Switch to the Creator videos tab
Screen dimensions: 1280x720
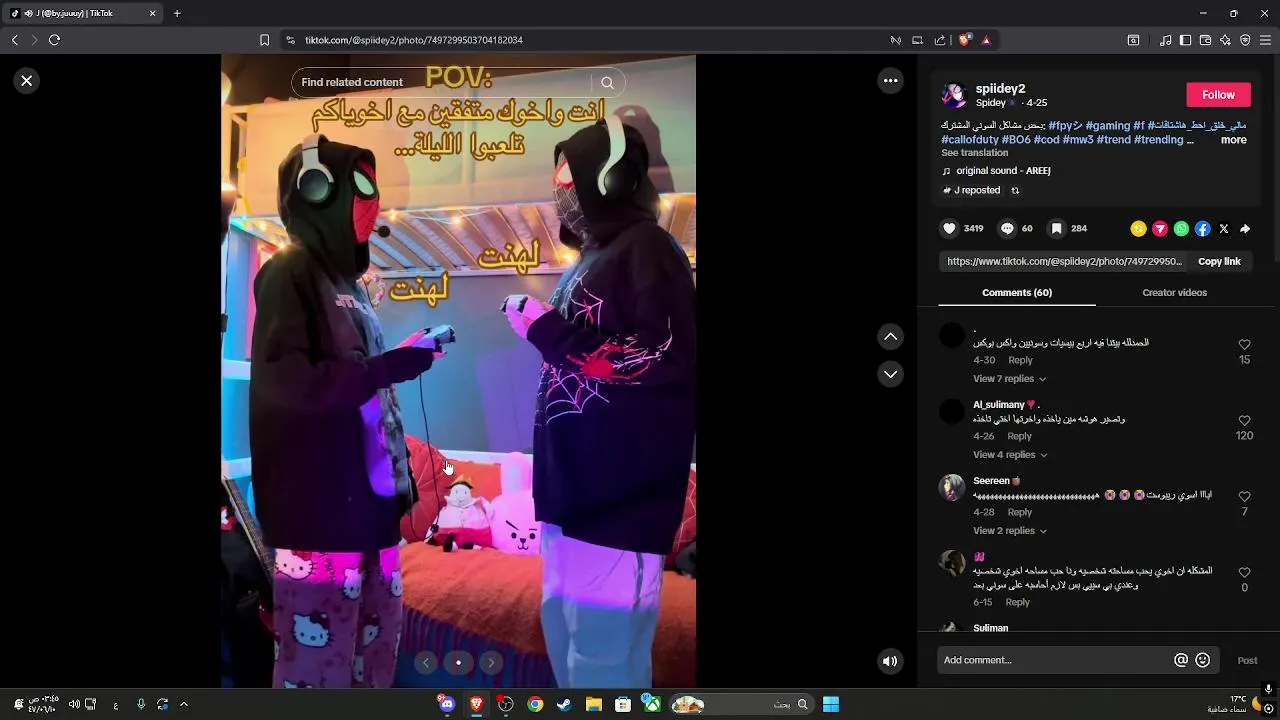tap(1174, 293)
